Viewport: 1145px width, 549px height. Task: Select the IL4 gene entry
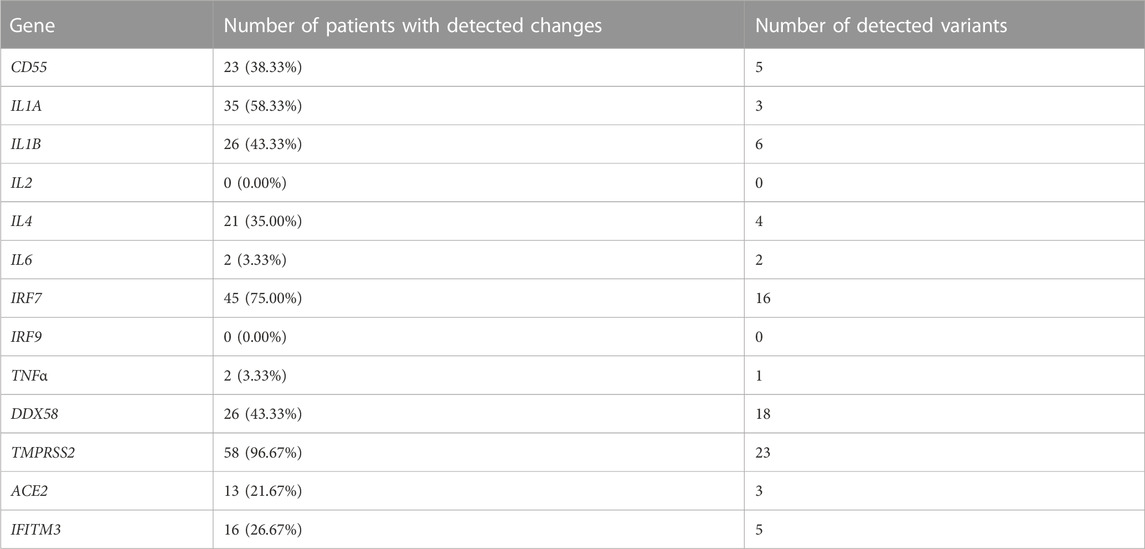click(20, 221)
